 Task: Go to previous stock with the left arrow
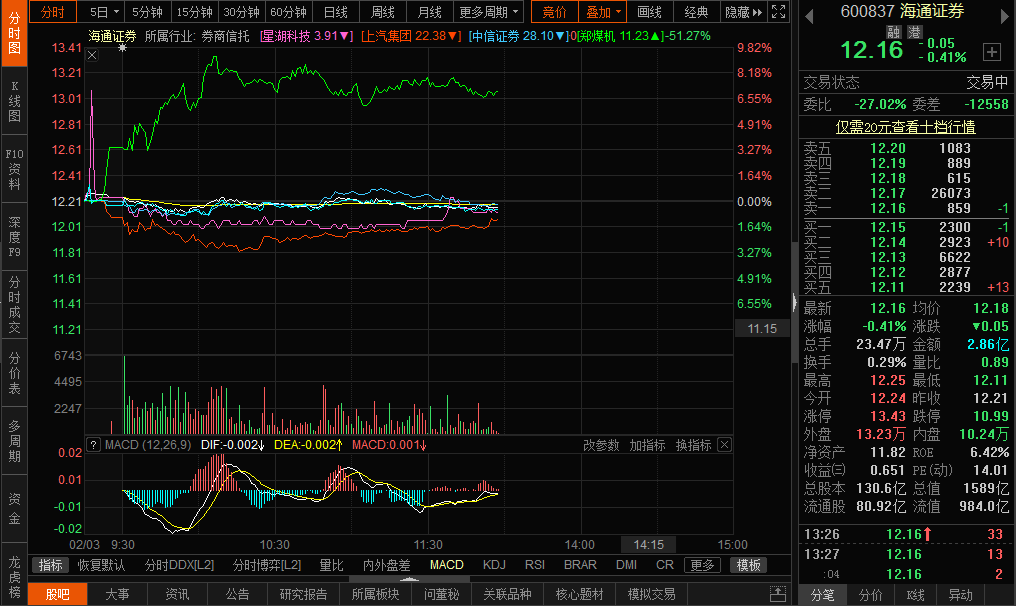(x=809, y=16)
